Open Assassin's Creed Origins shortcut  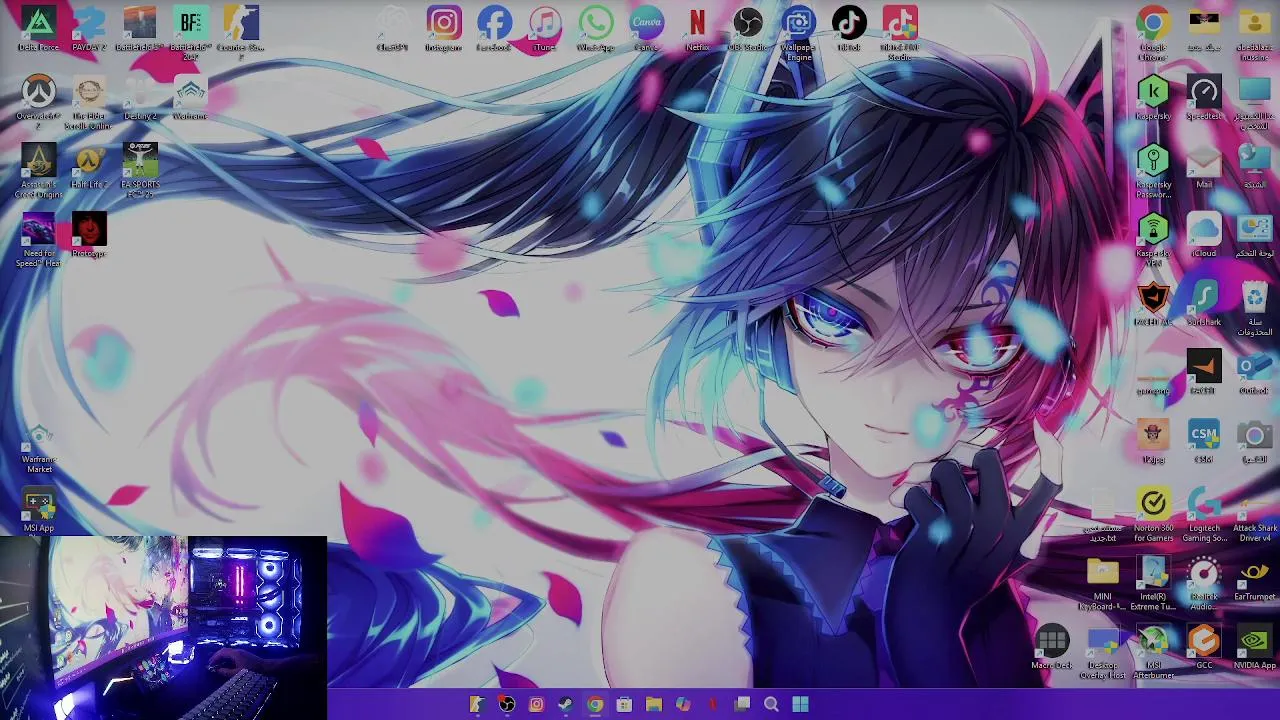[38, 170]
